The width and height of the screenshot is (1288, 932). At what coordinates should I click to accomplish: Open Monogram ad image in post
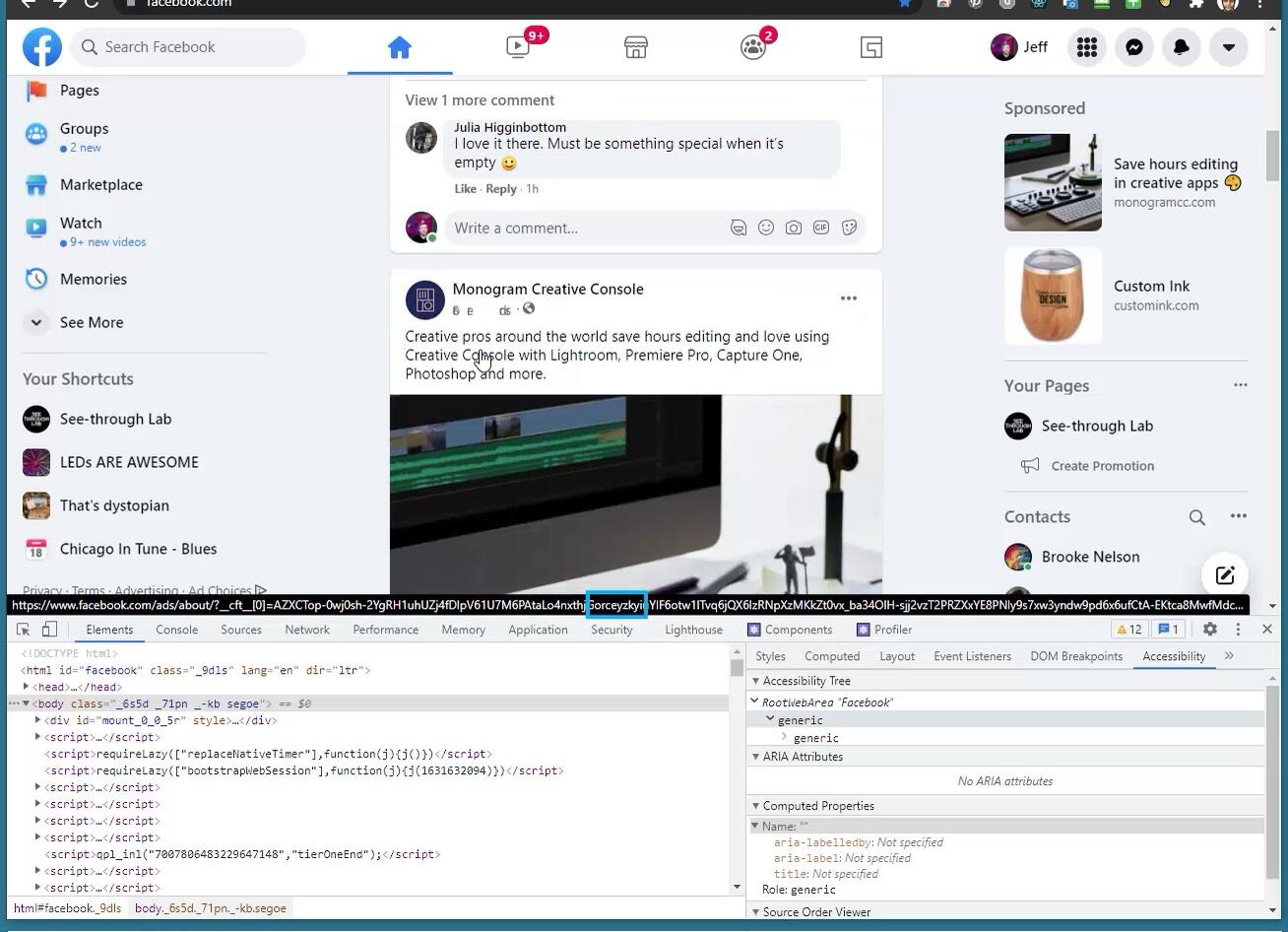point(636,495)
